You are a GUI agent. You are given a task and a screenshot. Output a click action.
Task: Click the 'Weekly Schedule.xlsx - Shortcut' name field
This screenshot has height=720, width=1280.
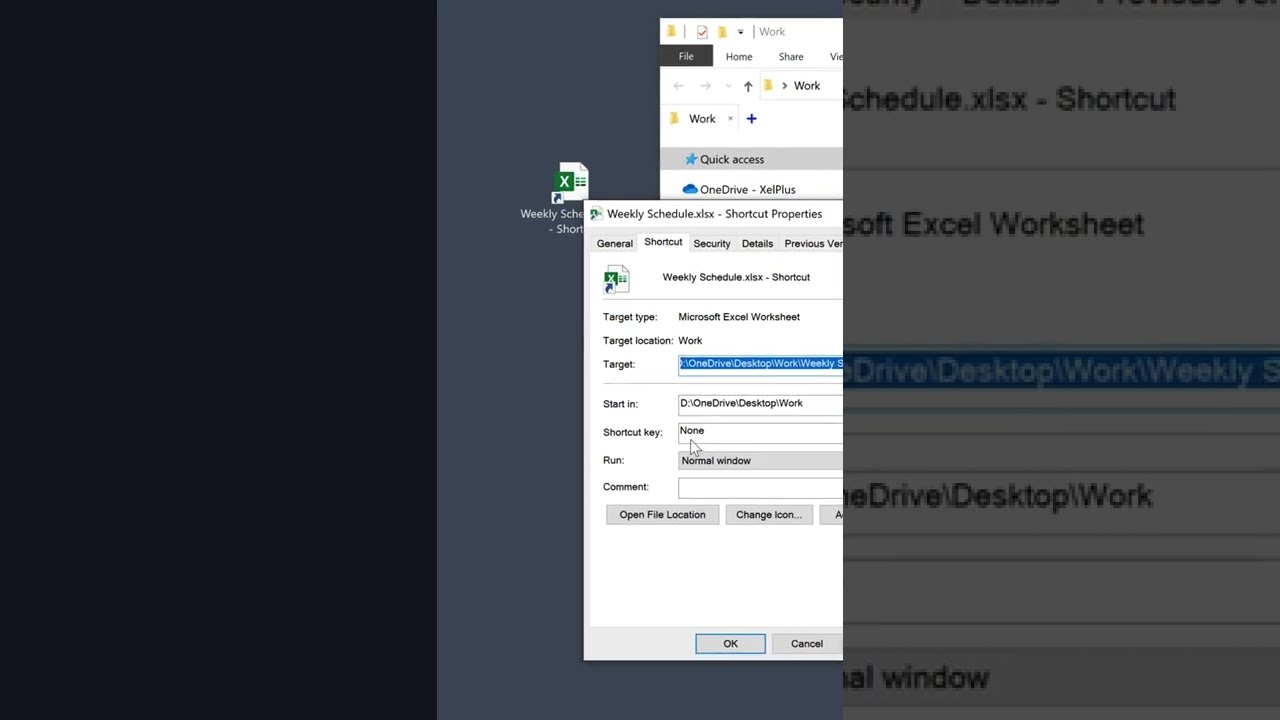[736, 277]
